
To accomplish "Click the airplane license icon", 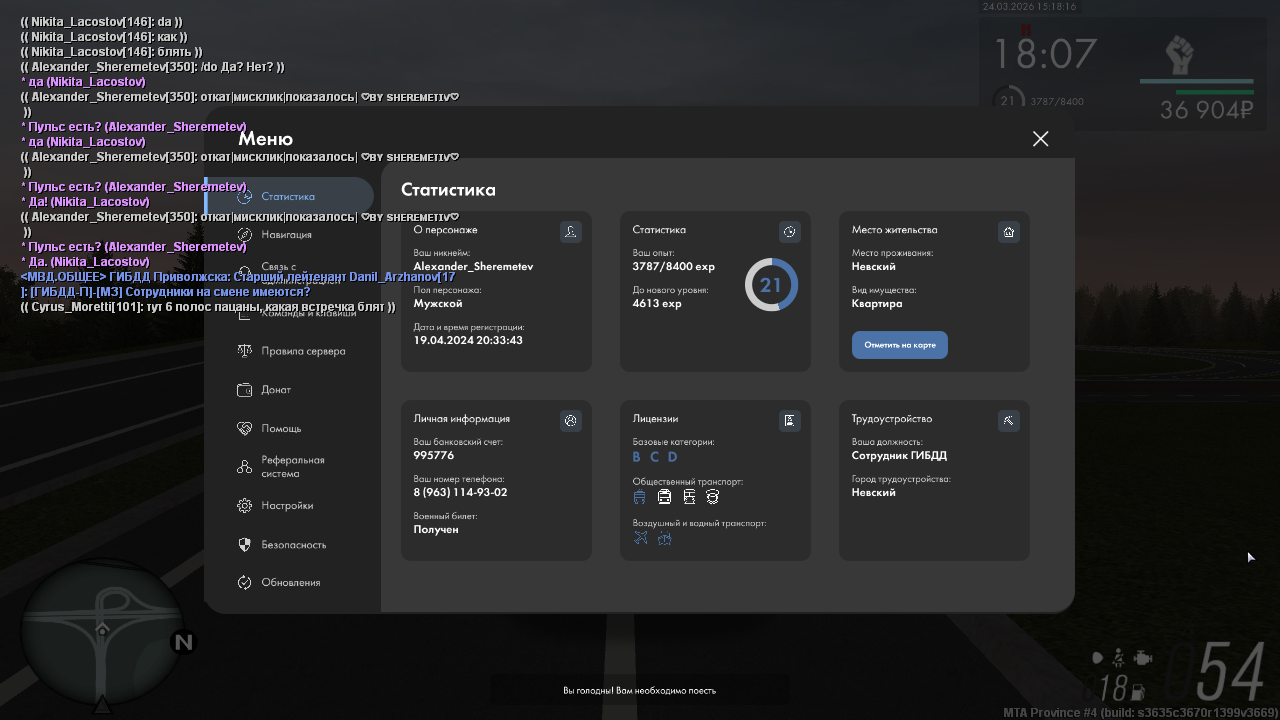I will [641, 538].
